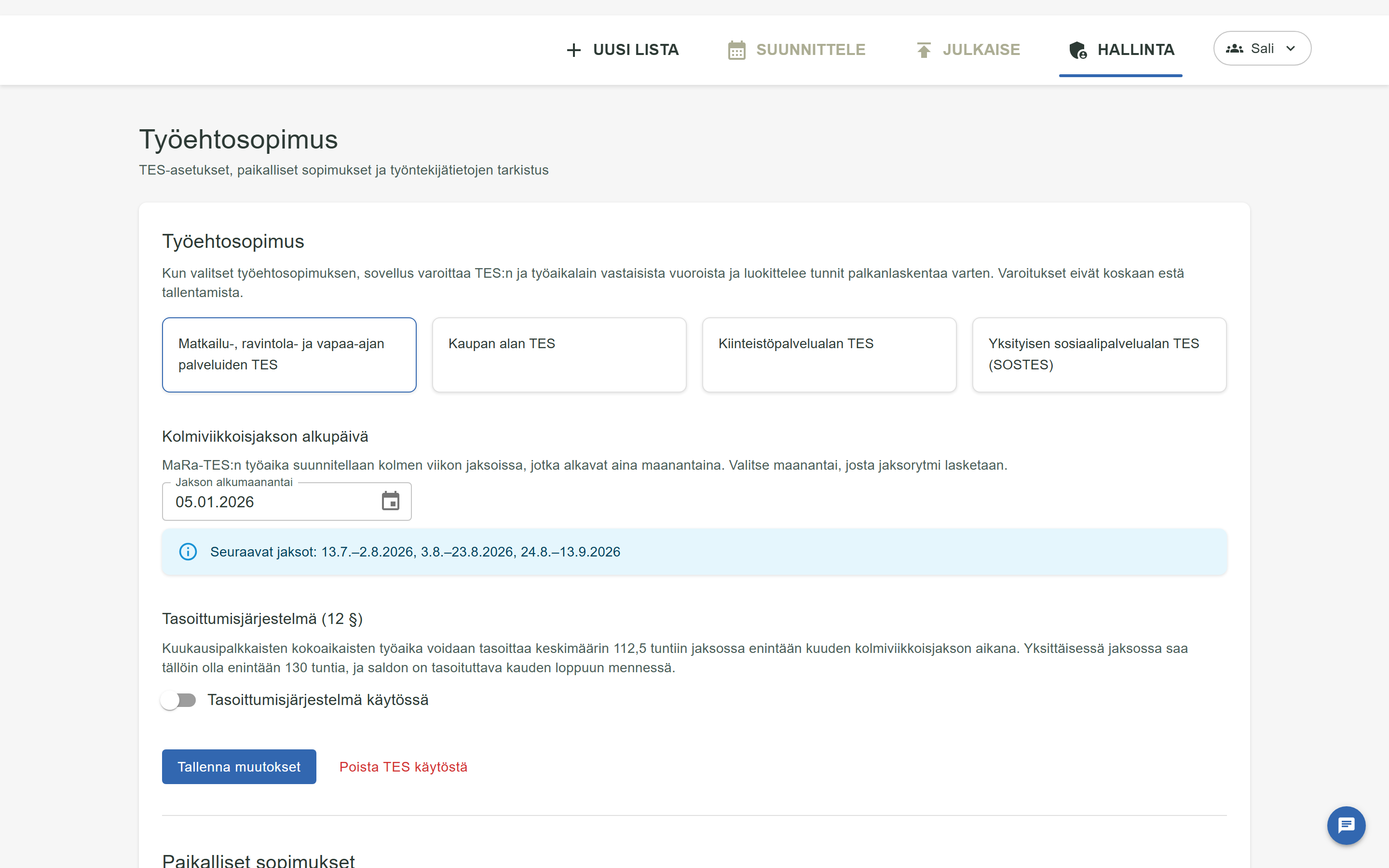Open the date picker calendar icon
1389x868 pixels.
point(390,501)
